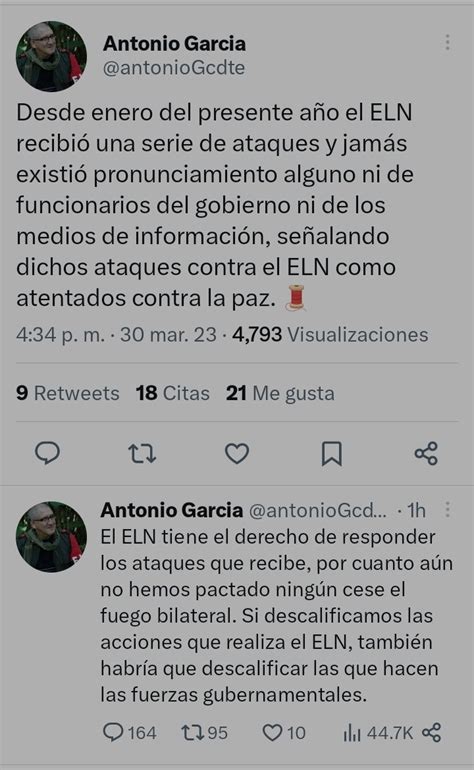
Task: Open more options for main tweet
Action: click(x=447, y=42)
